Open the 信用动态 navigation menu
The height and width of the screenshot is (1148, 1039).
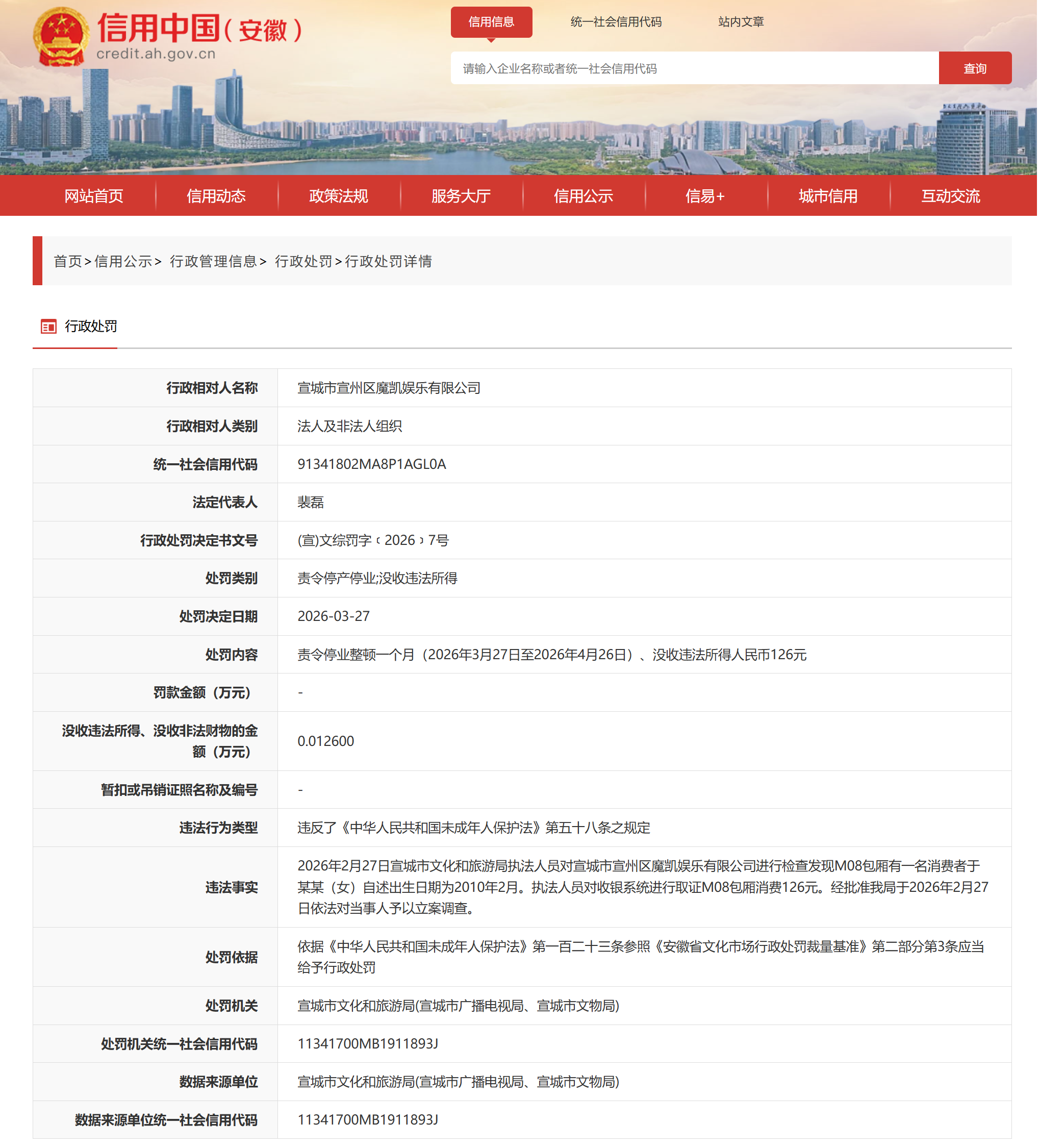pos(216,196)
